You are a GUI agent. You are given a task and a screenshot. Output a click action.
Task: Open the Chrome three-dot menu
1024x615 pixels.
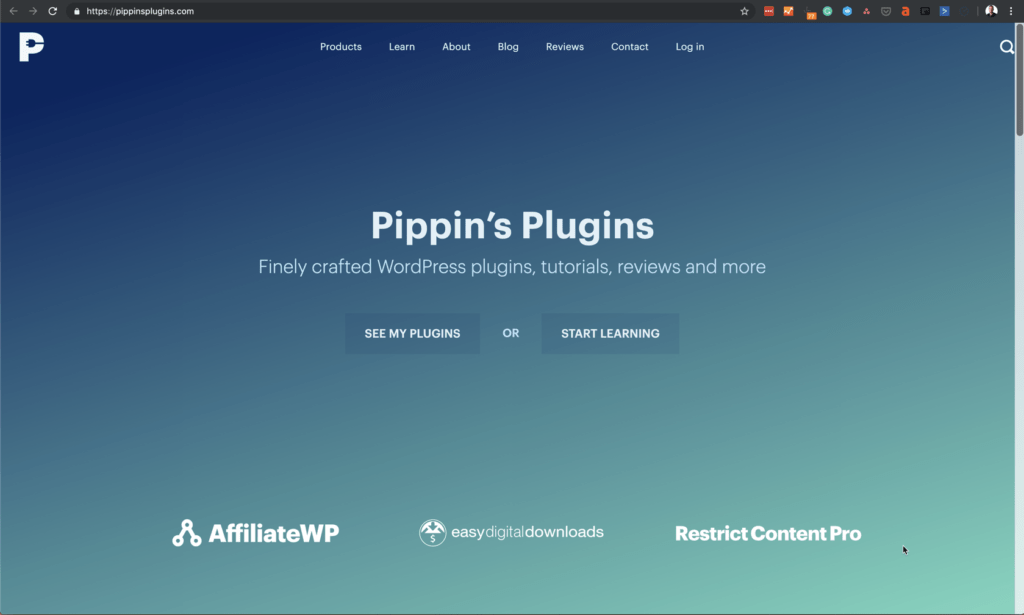(x=1011, y=11)
